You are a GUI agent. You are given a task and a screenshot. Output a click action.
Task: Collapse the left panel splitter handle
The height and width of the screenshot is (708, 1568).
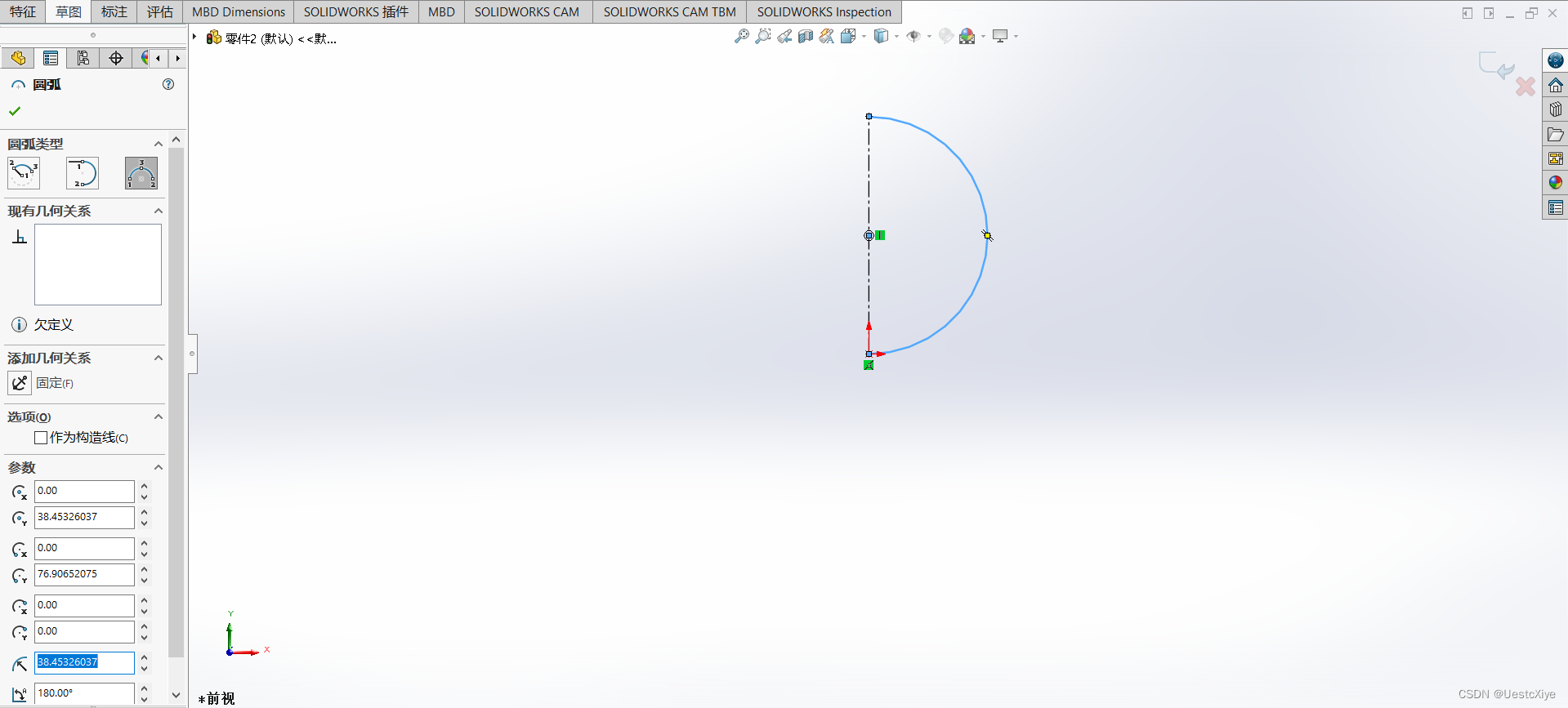point(192,354)
